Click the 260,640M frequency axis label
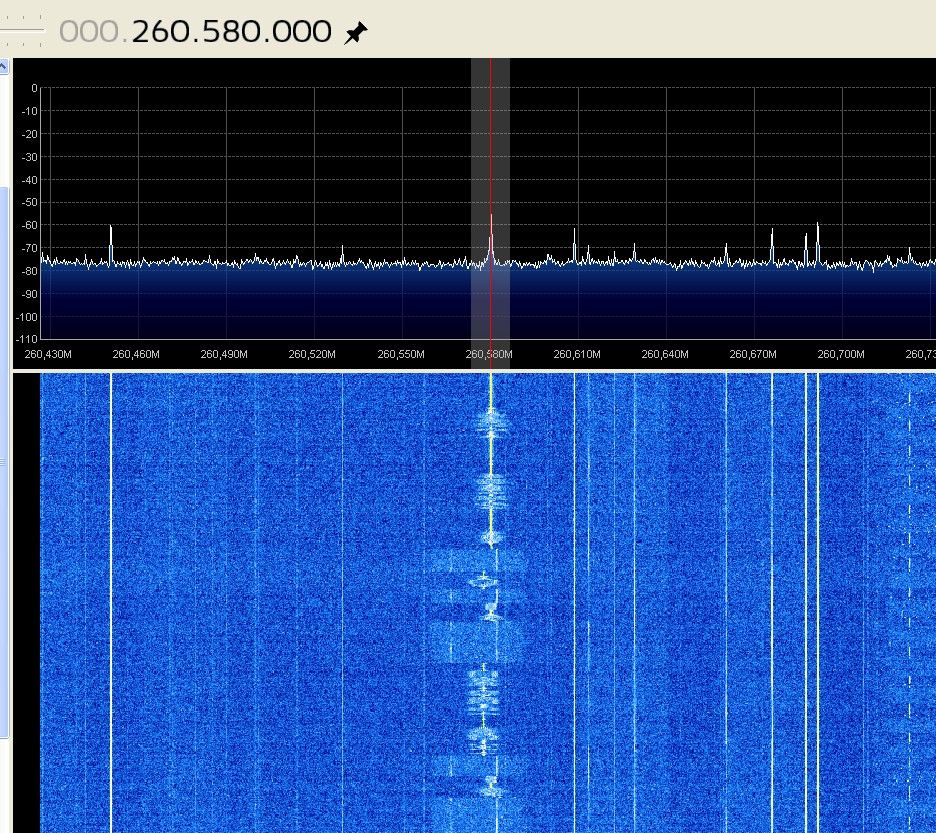The height and width of the screenshot is (833, 936). tap(664, 354)
